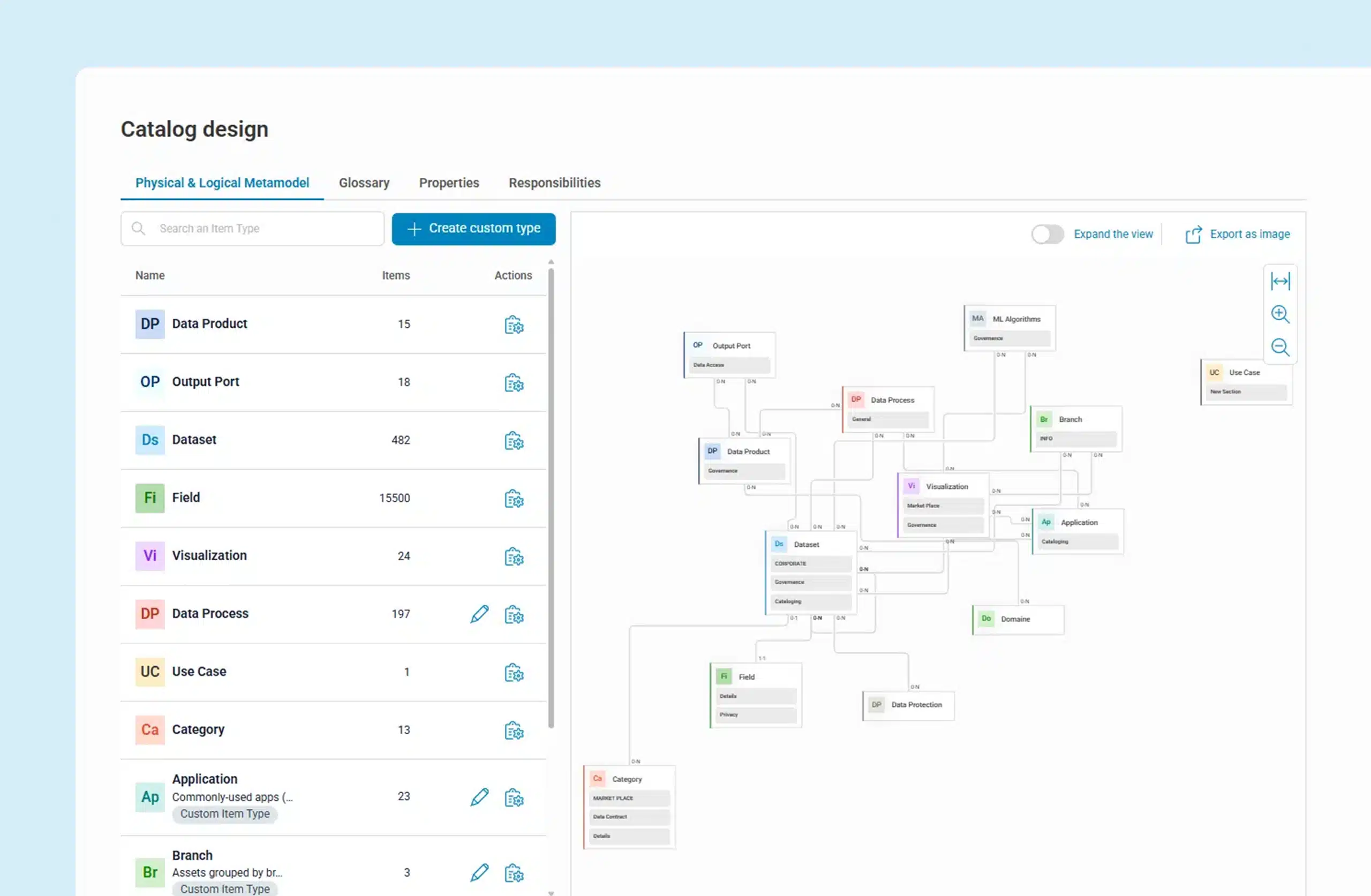1371x896 pixels.
Task: Open settings for the Field item type
Action: [x=514, y=499]
